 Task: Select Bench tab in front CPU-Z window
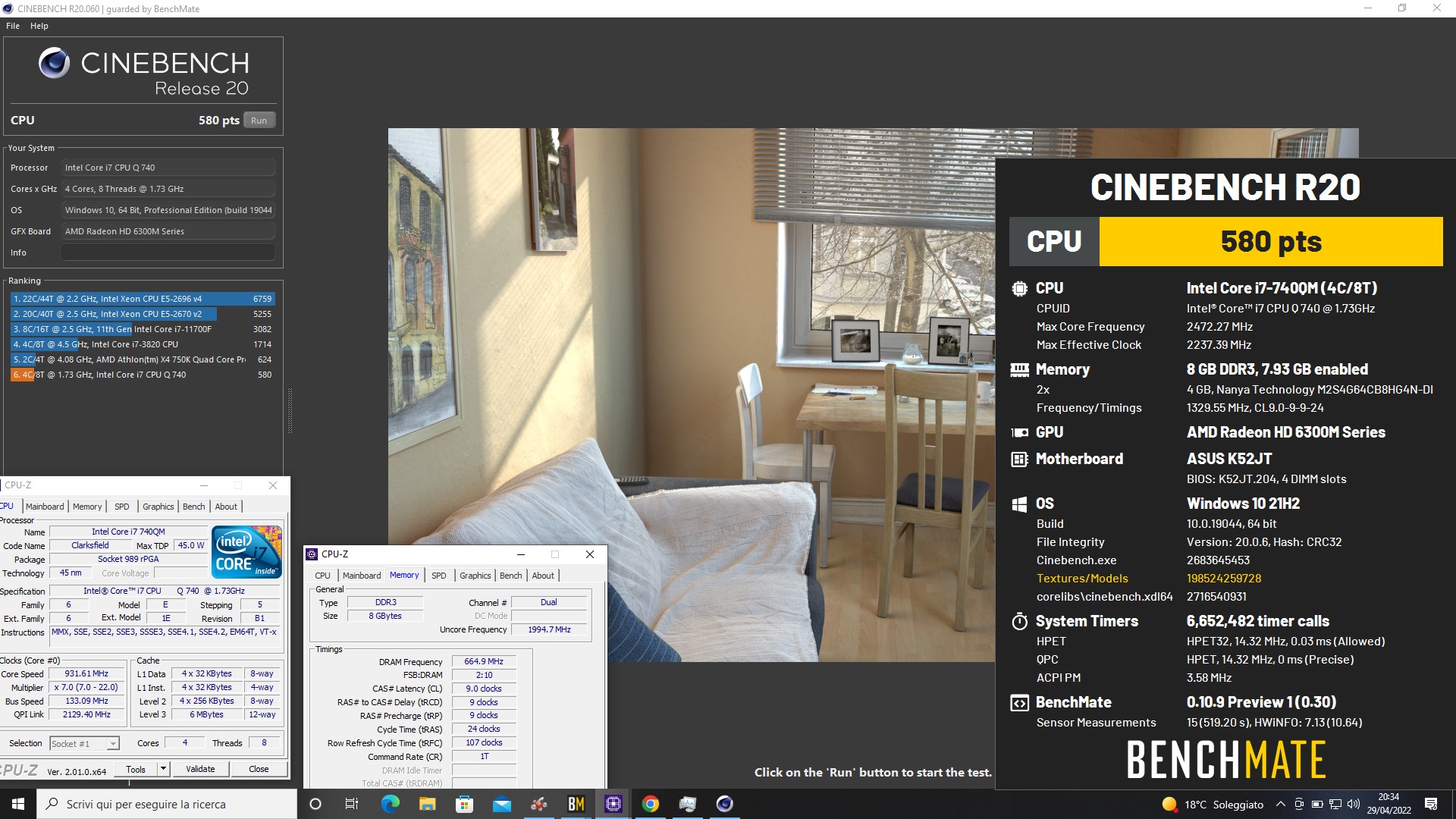(x=511, y=576)
